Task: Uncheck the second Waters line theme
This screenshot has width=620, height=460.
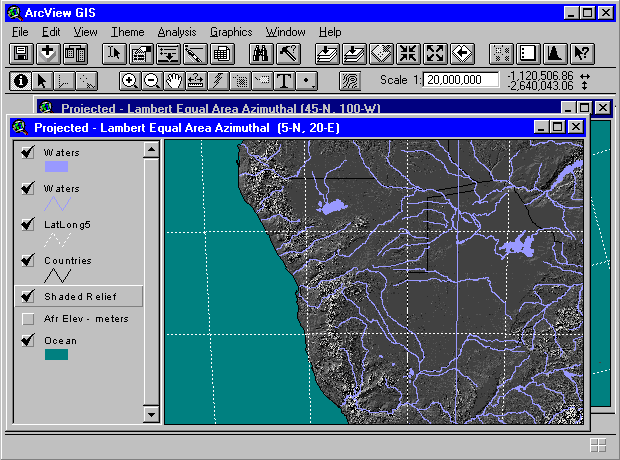Action: click(x=28, y=188)
